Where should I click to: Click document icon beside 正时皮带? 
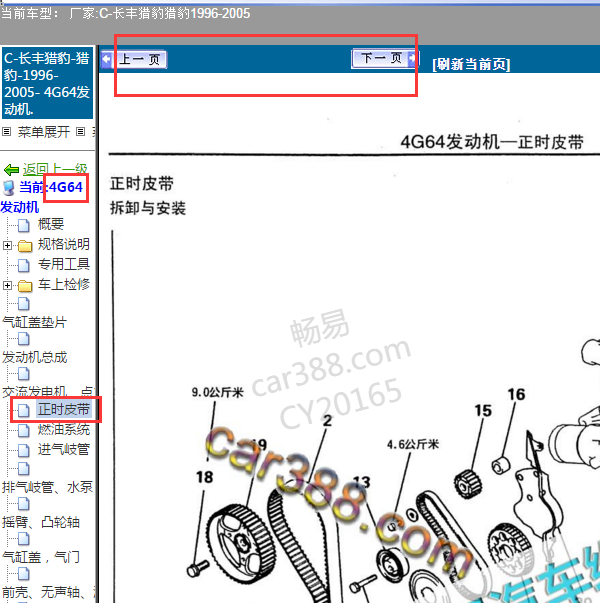[24, 410]
